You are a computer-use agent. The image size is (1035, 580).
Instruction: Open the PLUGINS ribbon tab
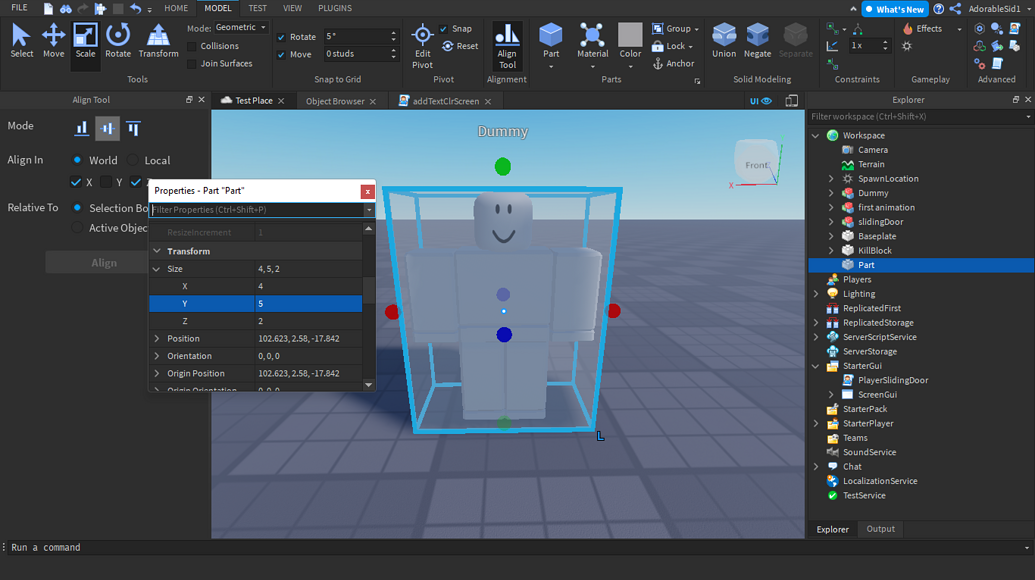335,9
